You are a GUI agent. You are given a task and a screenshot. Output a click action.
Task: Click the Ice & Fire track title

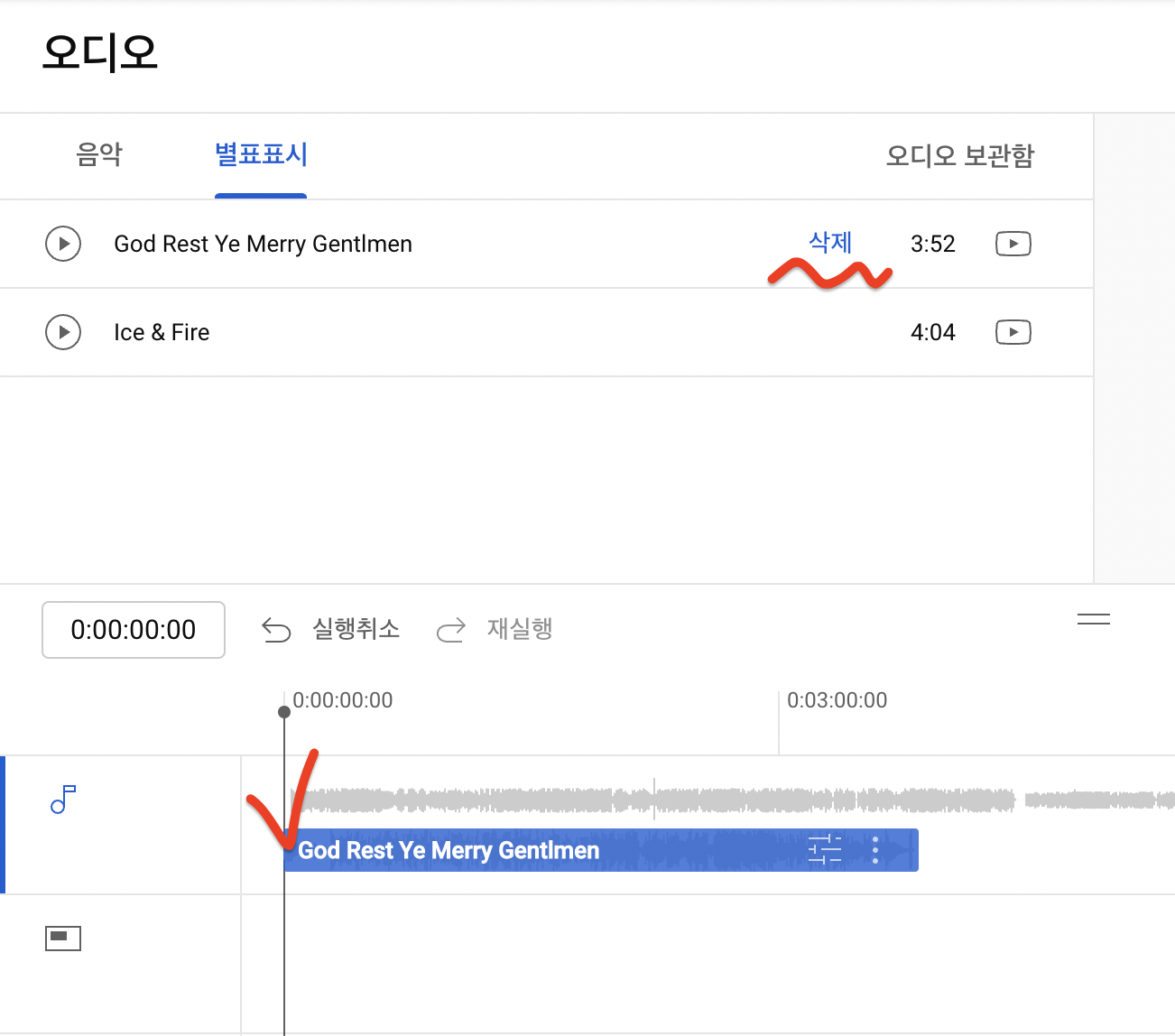pyautogui.click(x=162, y=332)
